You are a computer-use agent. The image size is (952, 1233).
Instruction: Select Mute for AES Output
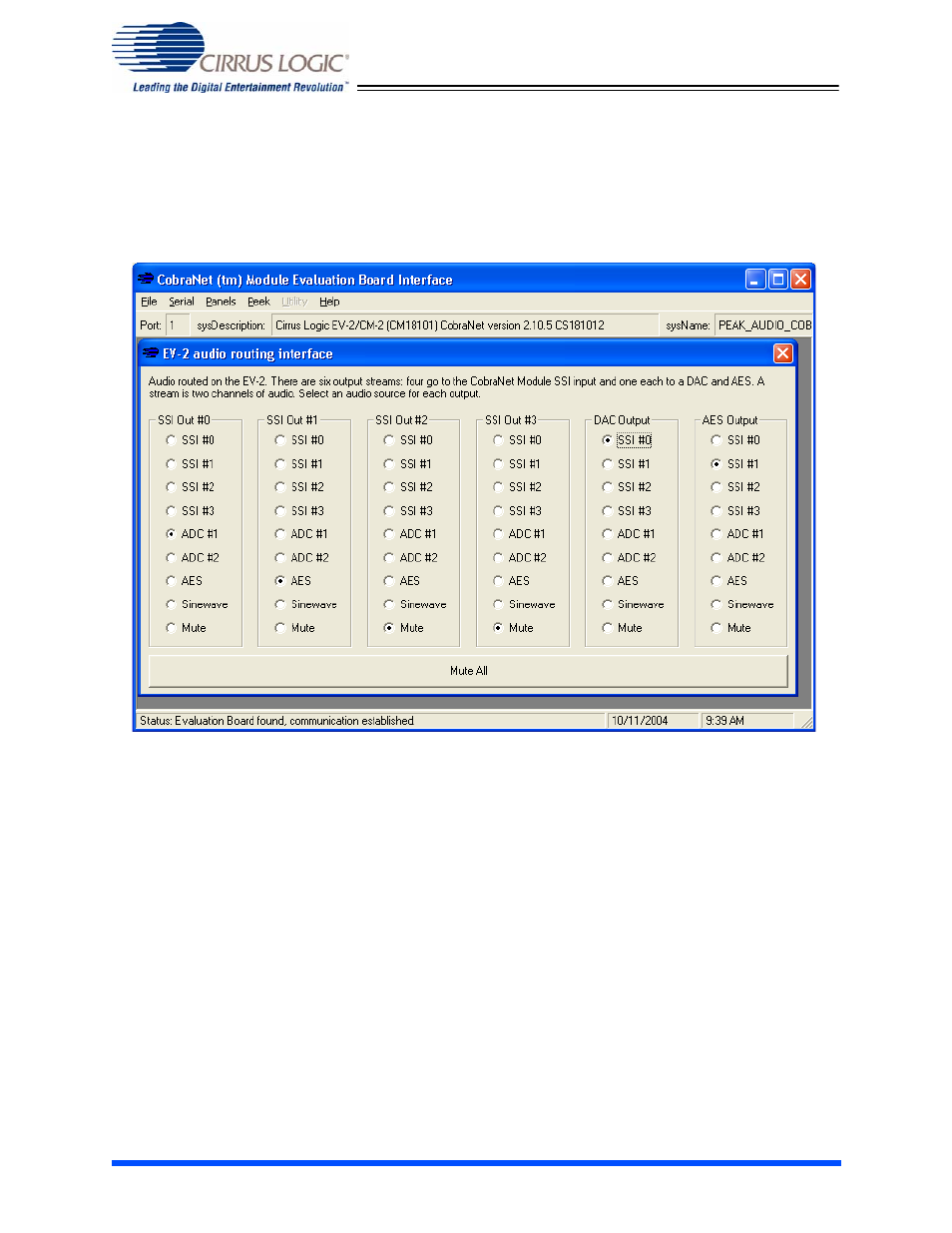click(731, 628)
